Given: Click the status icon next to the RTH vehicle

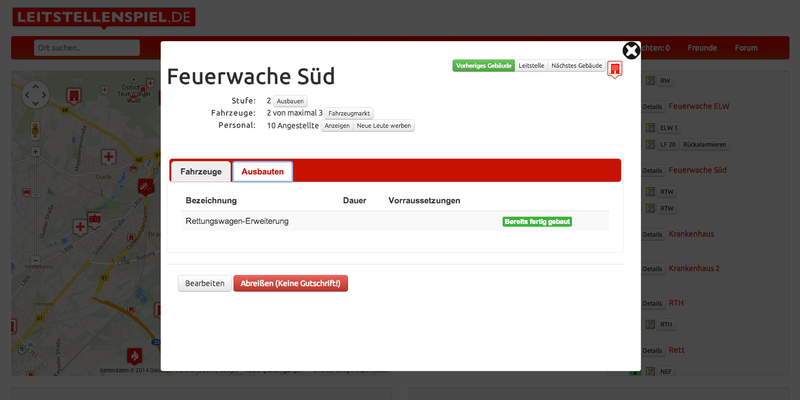Looking at the screenshot, I should (x=650, y=324).
